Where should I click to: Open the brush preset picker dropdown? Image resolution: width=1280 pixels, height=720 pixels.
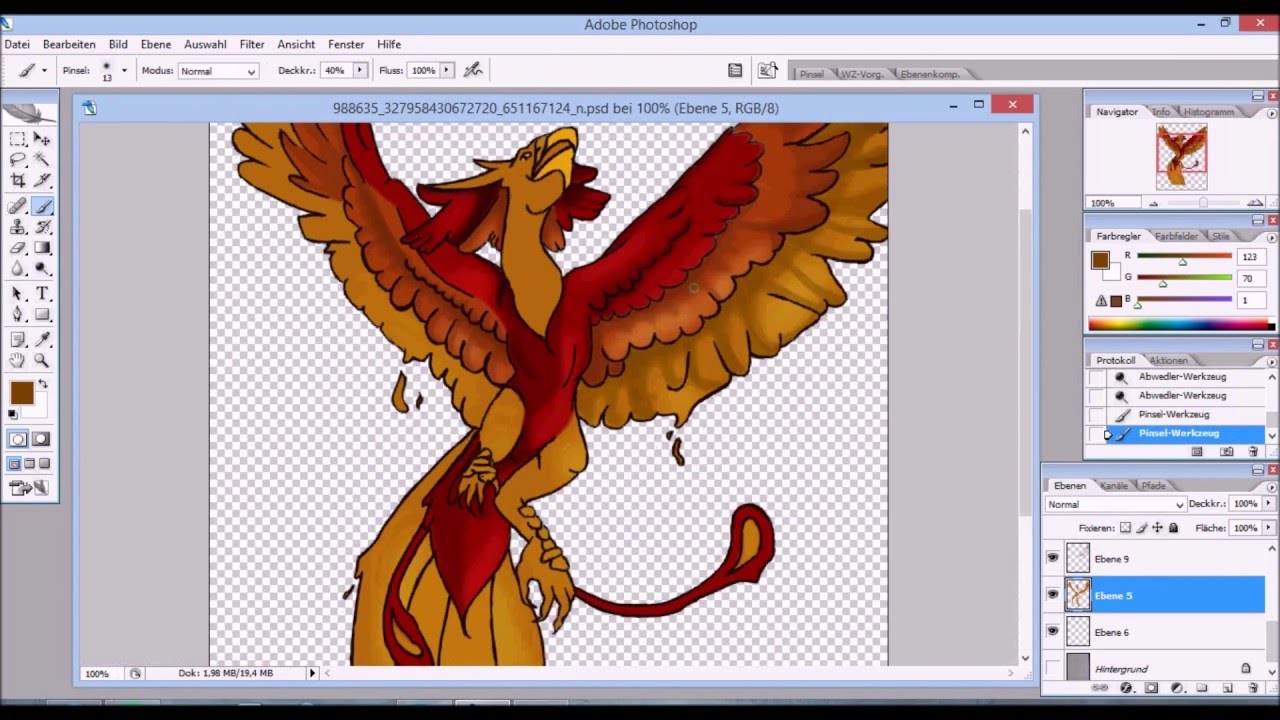click(x=124, y=70)
